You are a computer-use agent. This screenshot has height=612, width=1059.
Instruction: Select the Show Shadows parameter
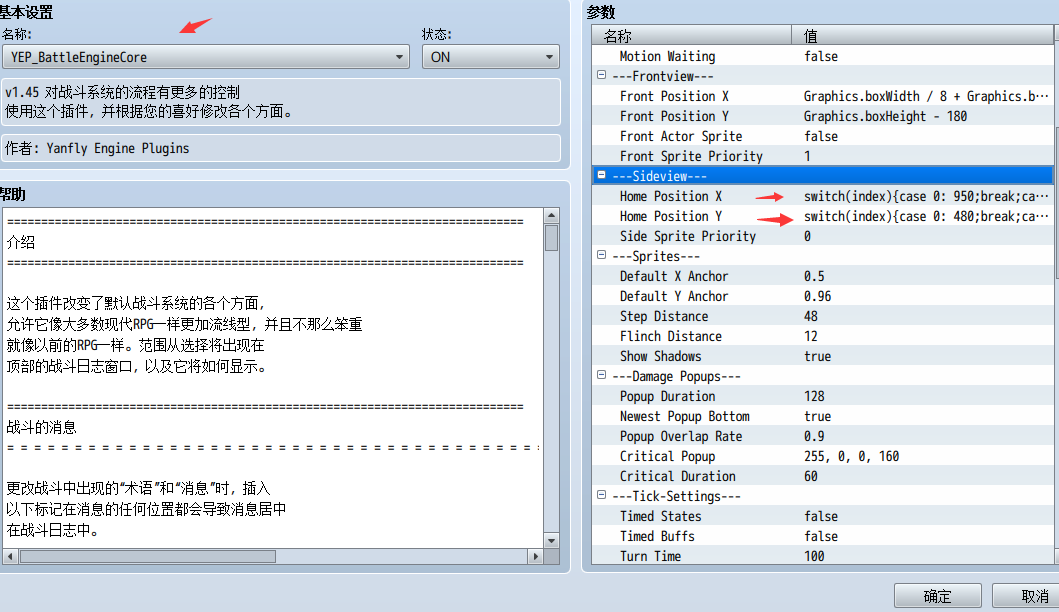click(823, 356)
